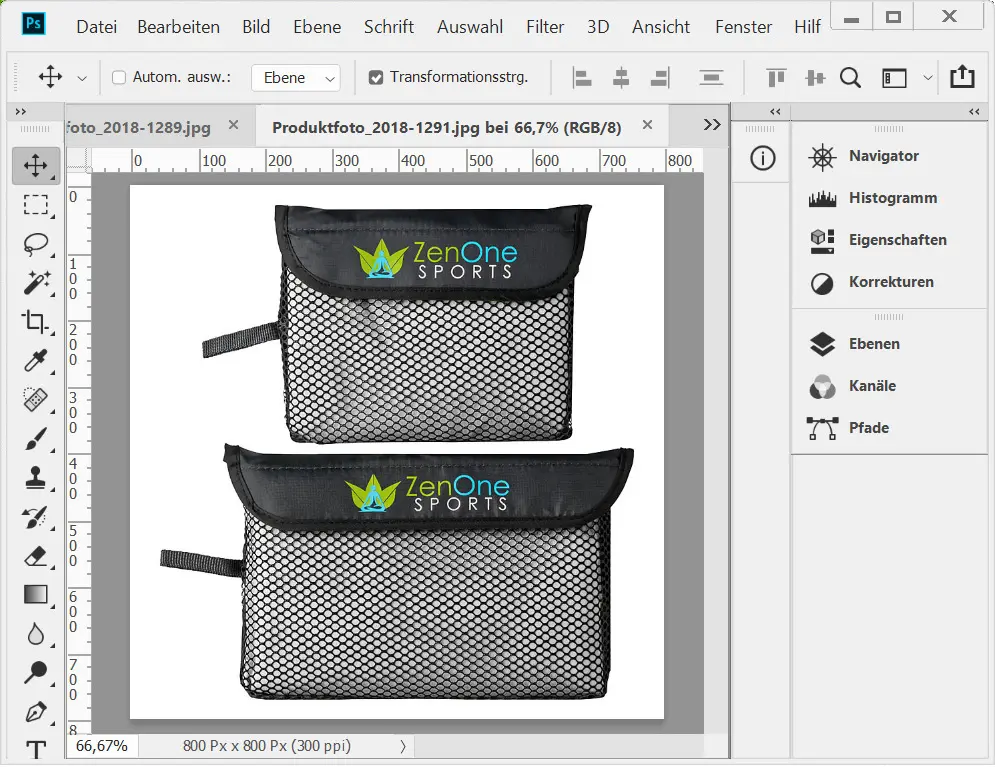Disable the Transformationsstrg. checkbox
The height and width of the screenshot is (767, 995).
click(x=376, y=78)
